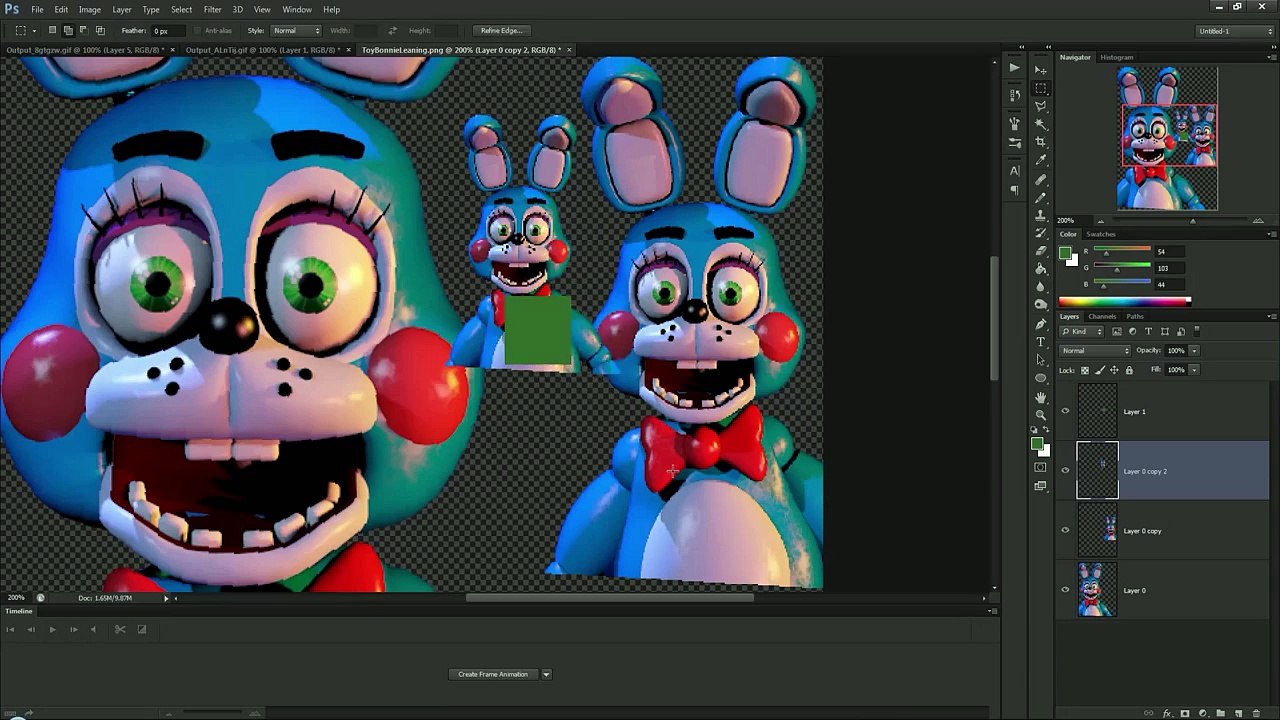Select the Magic Wand tool
Screen dimensions: 1280x720
pos(1041,124)
